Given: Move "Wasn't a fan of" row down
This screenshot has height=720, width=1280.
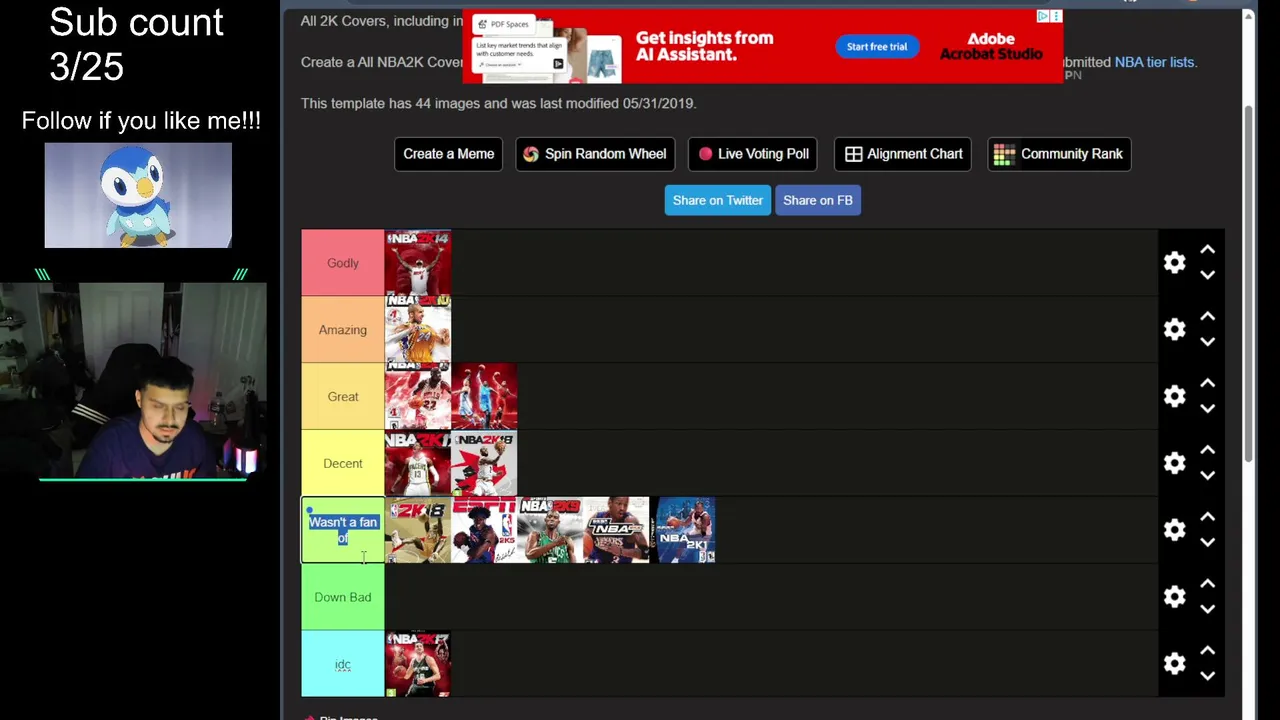Looking at the screenshot, I should pos(1207,542).
